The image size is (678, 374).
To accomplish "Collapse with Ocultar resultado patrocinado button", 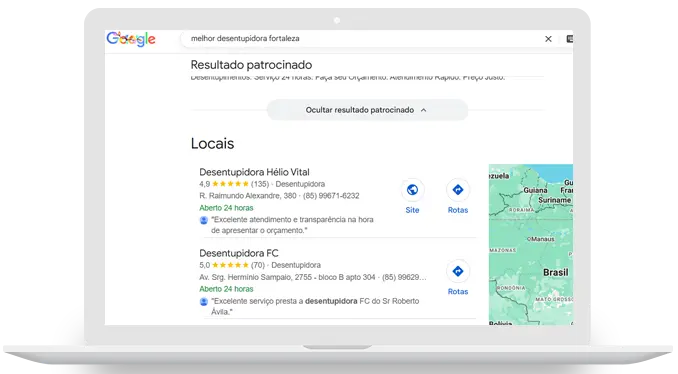I will (367, 110).
